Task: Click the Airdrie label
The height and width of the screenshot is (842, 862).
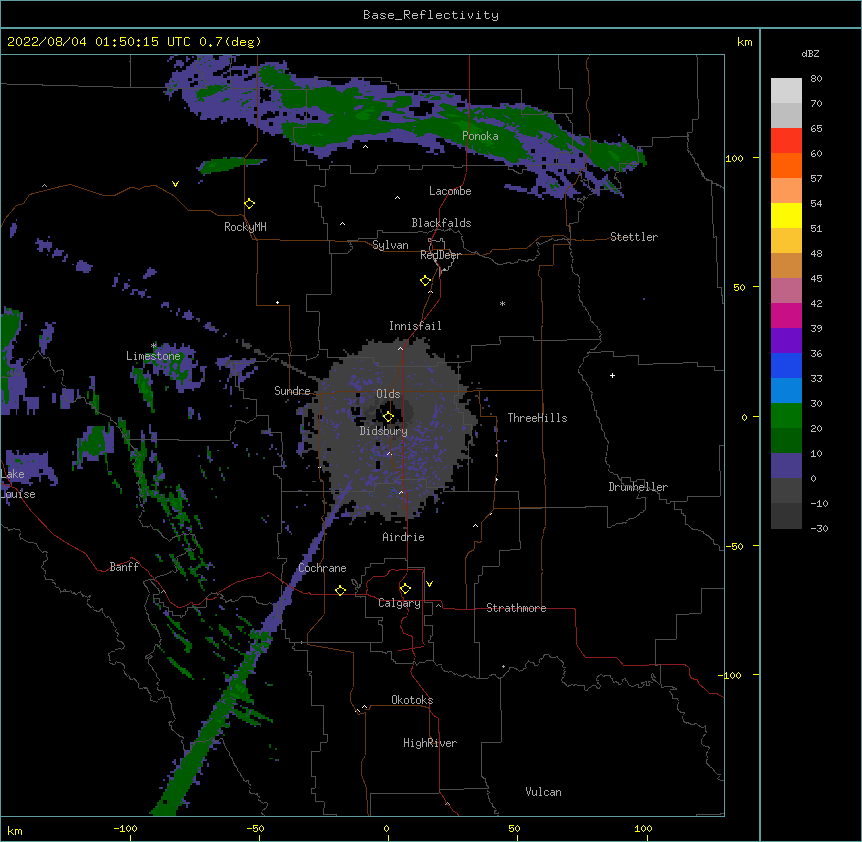Action: pyautogui.click(x=404, y=537)
